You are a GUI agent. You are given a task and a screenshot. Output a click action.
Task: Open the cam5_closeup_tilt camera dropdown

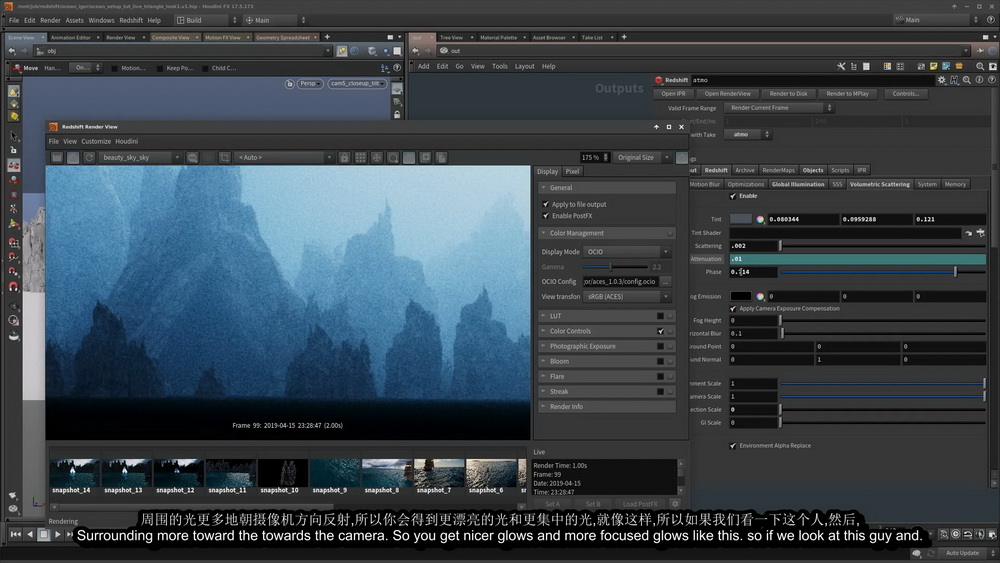tap(357, 84)
